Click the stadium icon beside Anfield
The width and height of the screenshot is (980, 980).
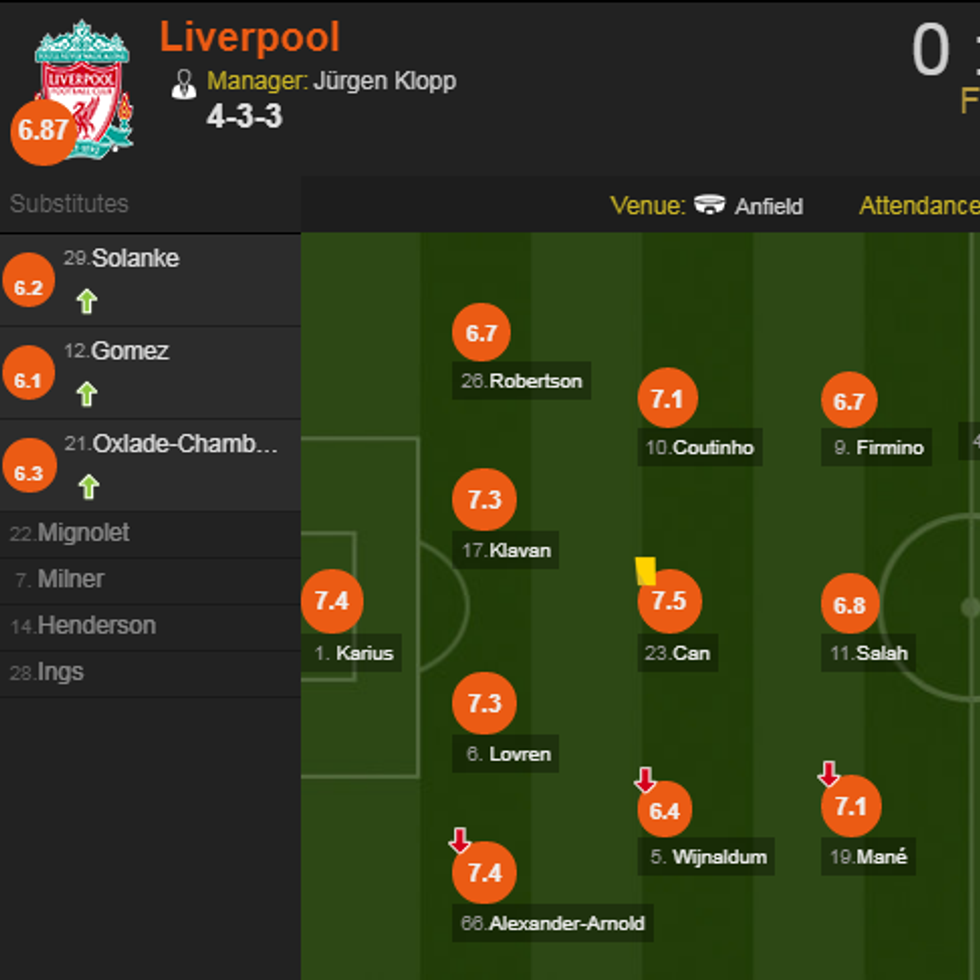coord(710,205)
